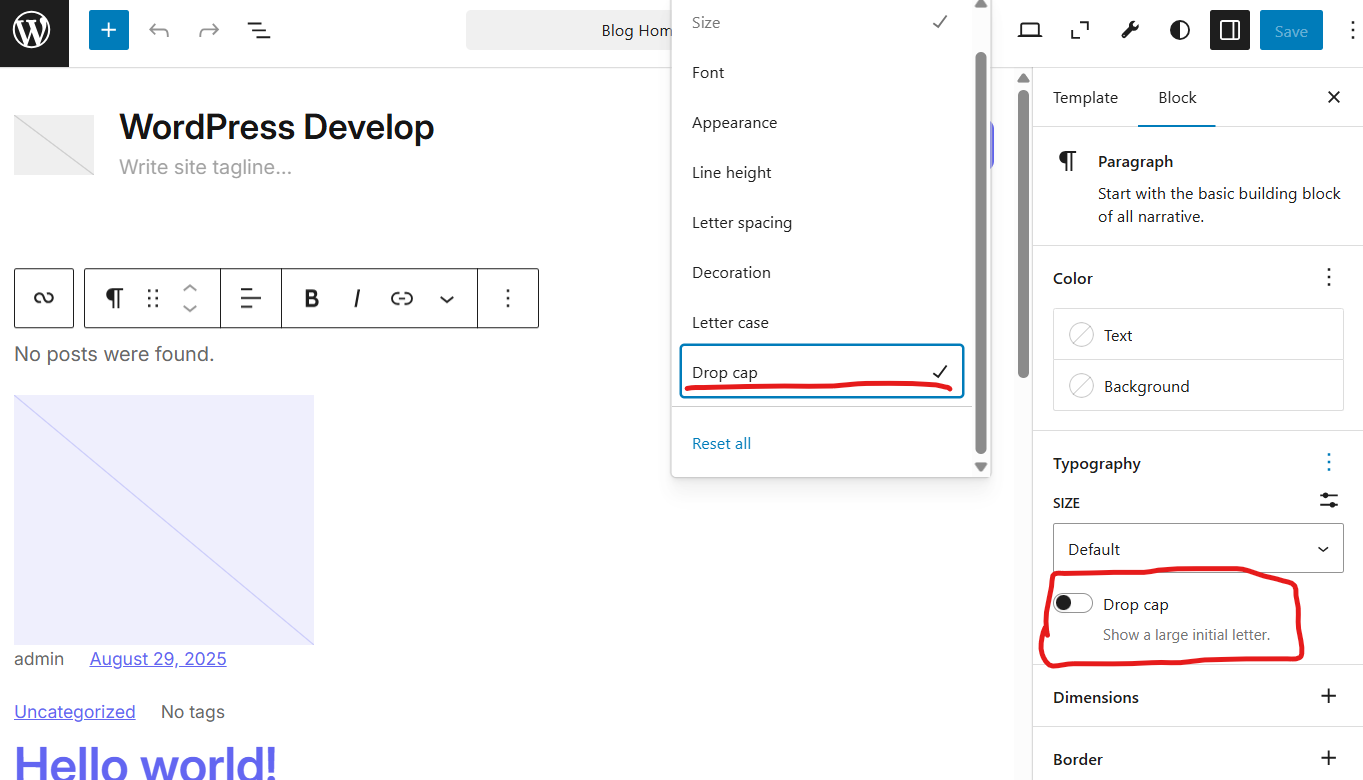Expand the Dimensions plus options
Image resolution: width=1363 pixels, height=780 pixels.
click(1329, 696)
